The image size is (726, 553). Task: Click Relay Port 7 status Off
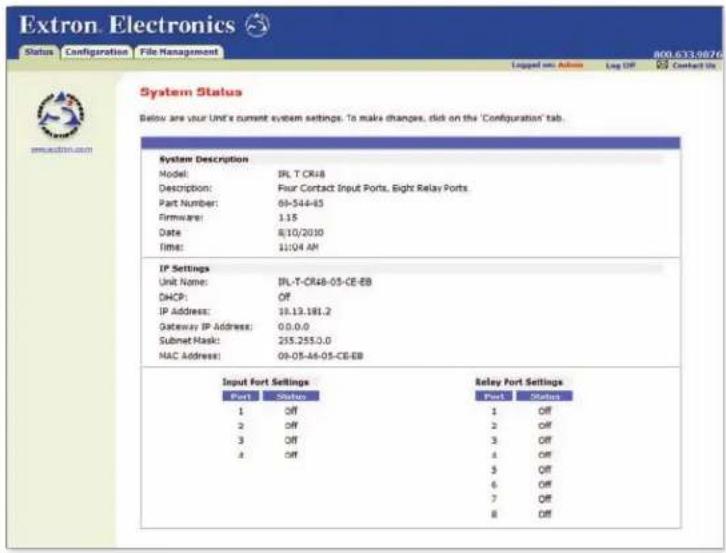click(545, 499)
